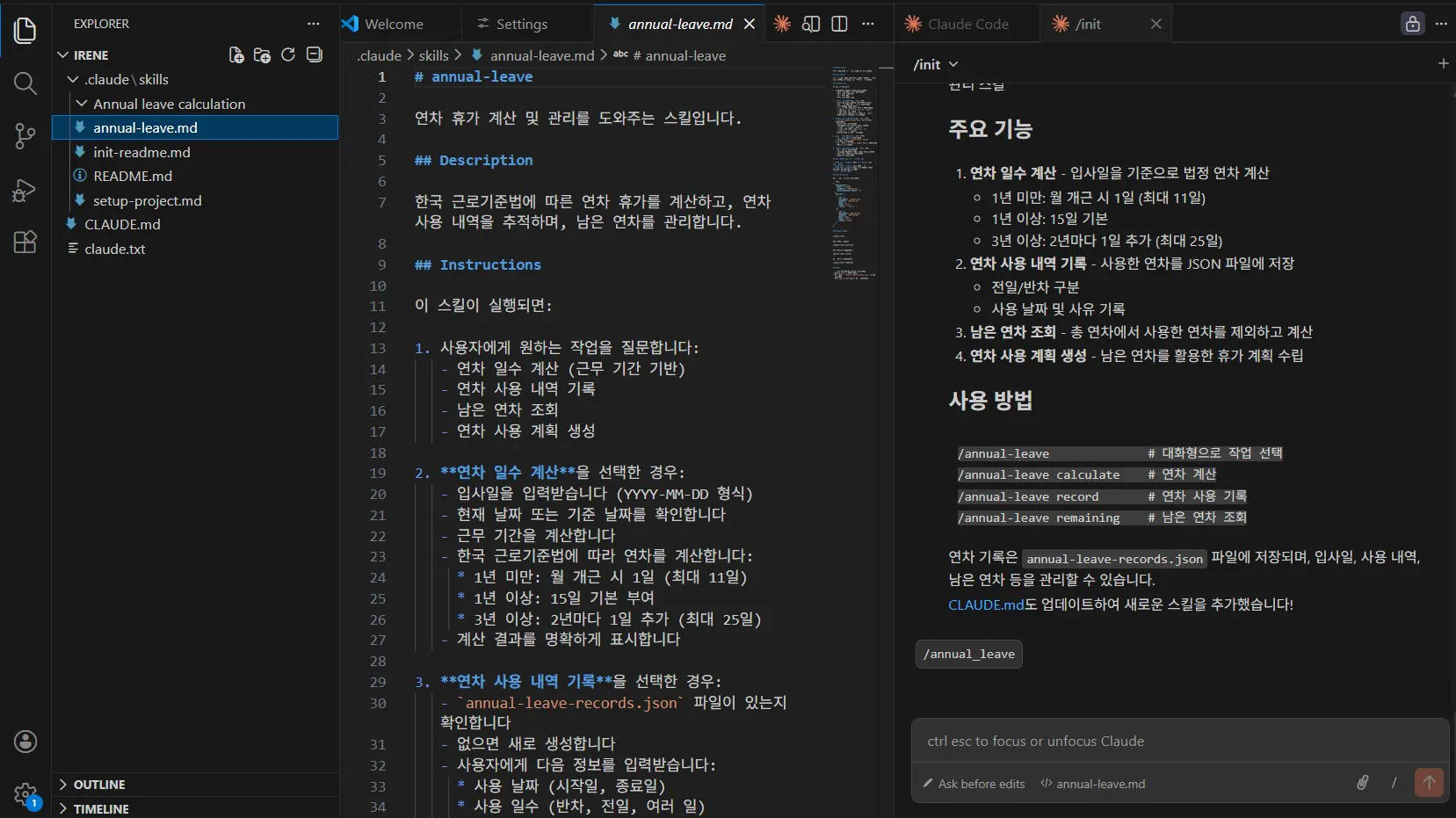Open the Search view in Activity Bar
This screenshot has width=1456, height=818.
pos(25,83)
